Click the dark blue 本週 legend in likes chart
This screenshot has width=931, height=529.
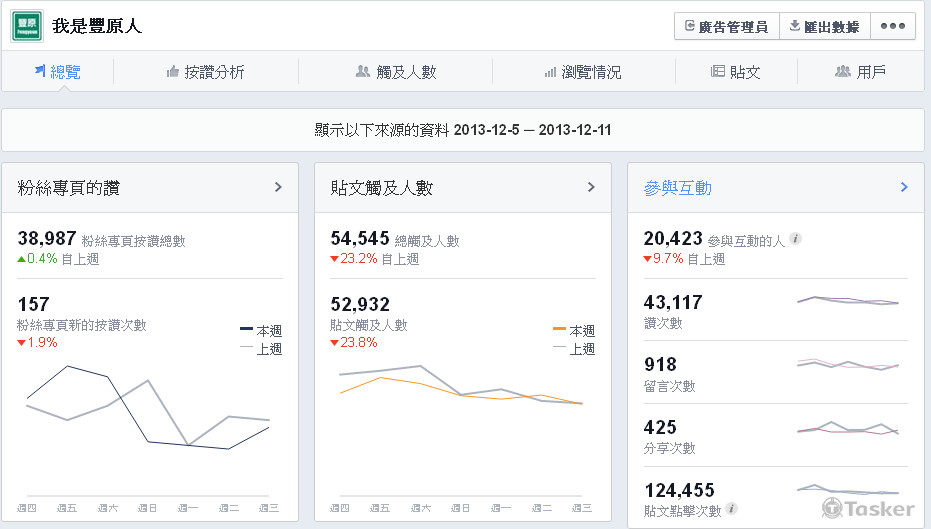point(261,330)
